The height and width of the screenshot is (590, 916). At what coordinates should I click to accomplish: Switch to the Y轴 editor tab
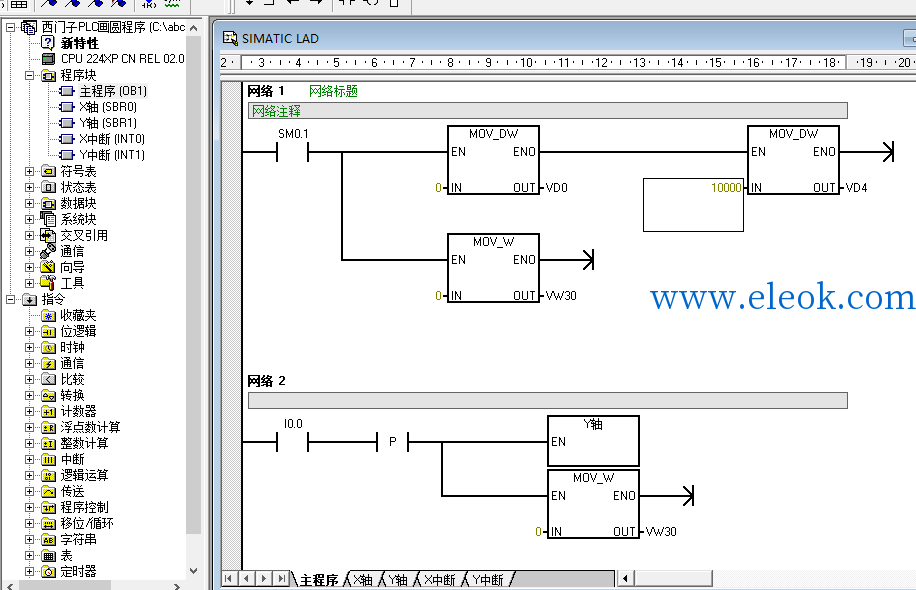pyautogui.click(x=398, y=579)
